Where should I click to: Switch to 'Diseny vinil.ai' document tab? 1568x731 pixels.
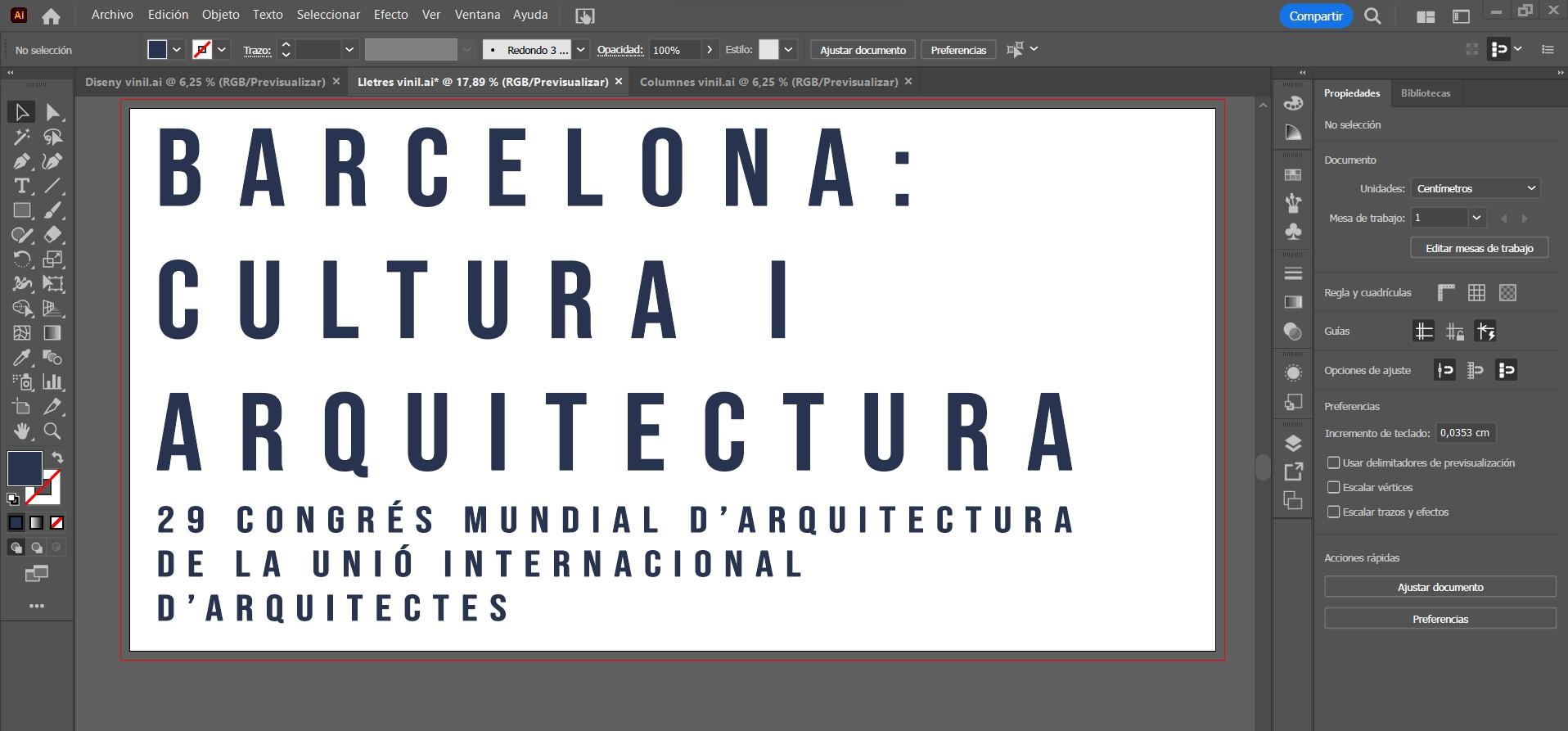(205, 82)
